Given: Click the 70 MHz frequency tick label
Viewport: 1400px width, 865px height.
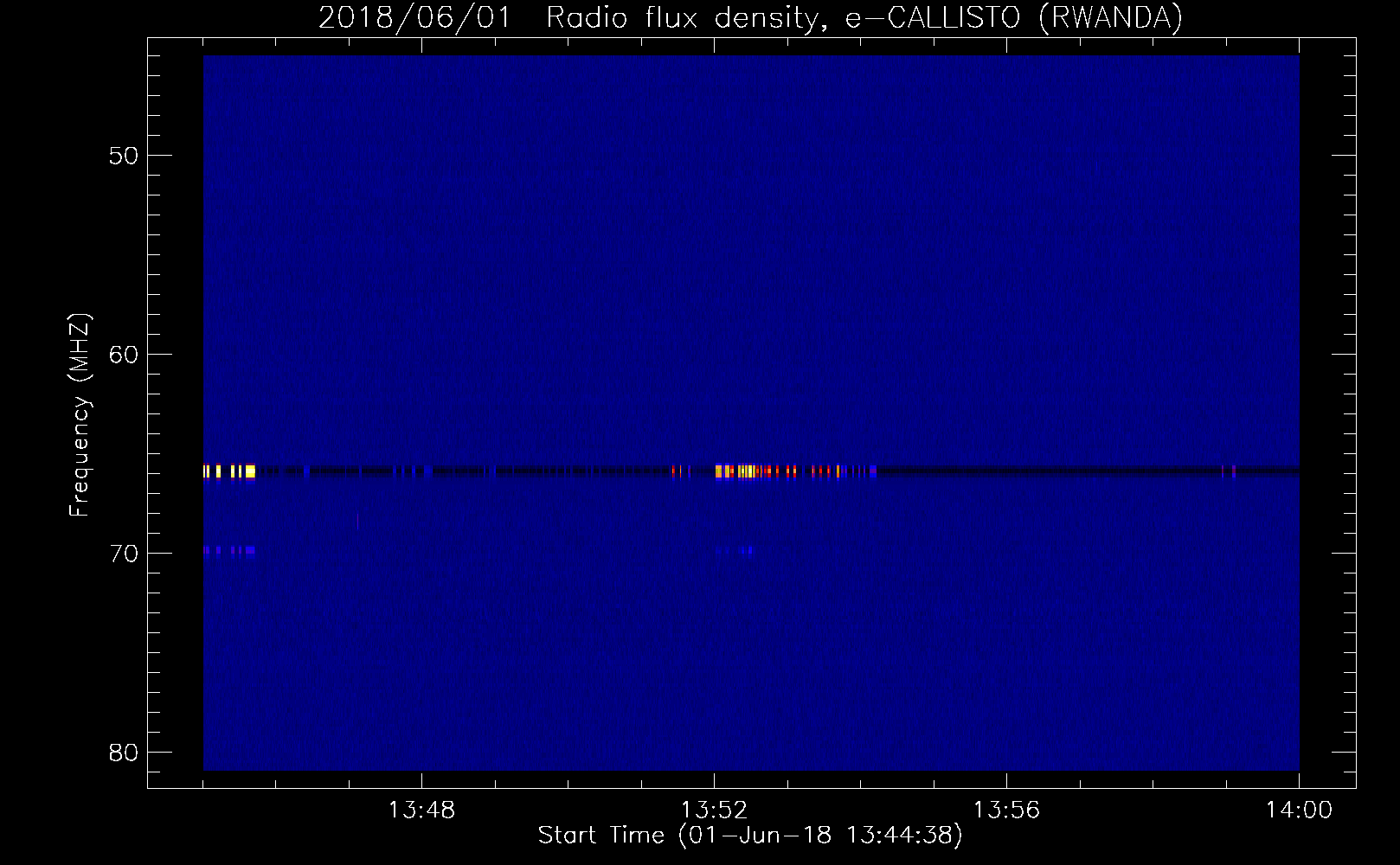Looking at the screenshot, I should [125, 554].
